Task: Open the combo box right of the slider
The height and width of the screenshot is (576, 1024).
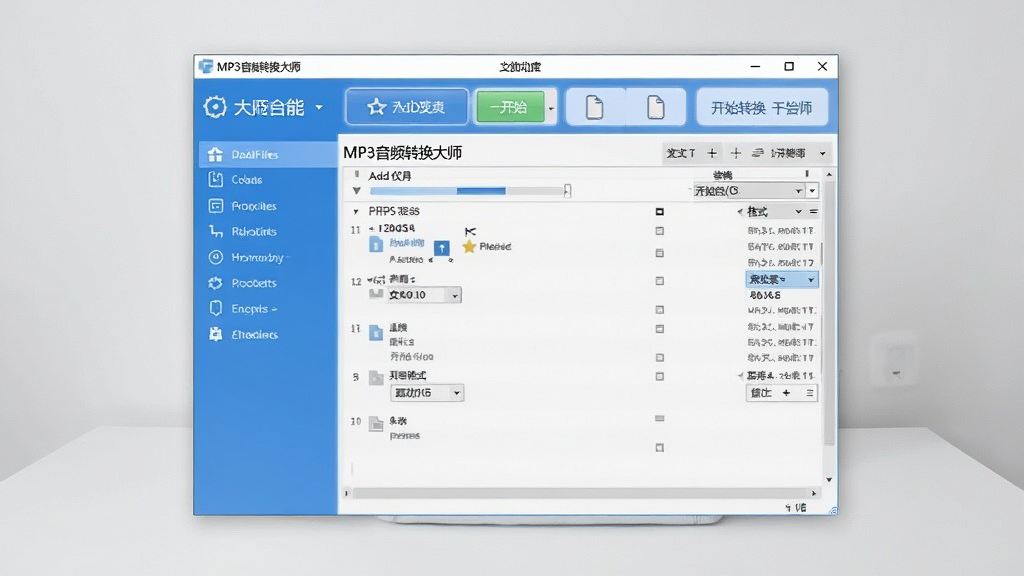Action: (748, 191)
